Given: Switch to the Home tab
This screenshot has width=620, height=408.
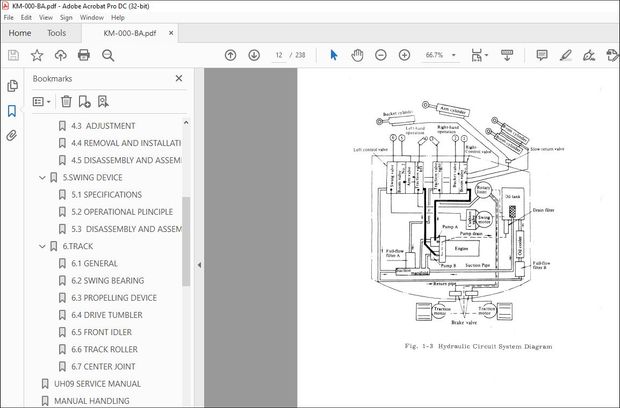Looking at the screenshot, I should (20, 33).
